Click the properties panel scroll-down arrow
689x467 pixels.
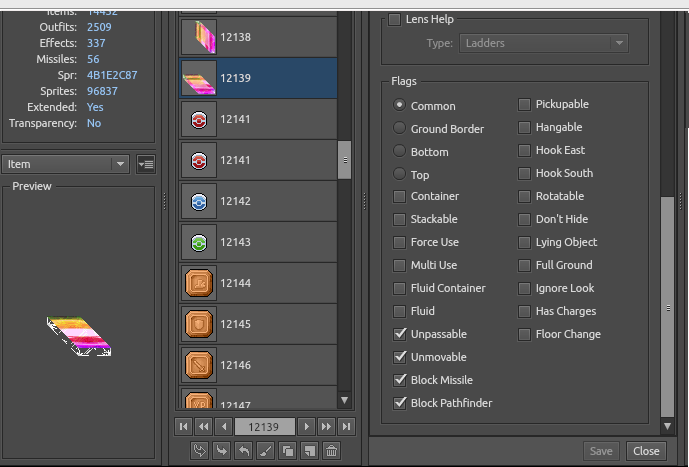[667, 426]
